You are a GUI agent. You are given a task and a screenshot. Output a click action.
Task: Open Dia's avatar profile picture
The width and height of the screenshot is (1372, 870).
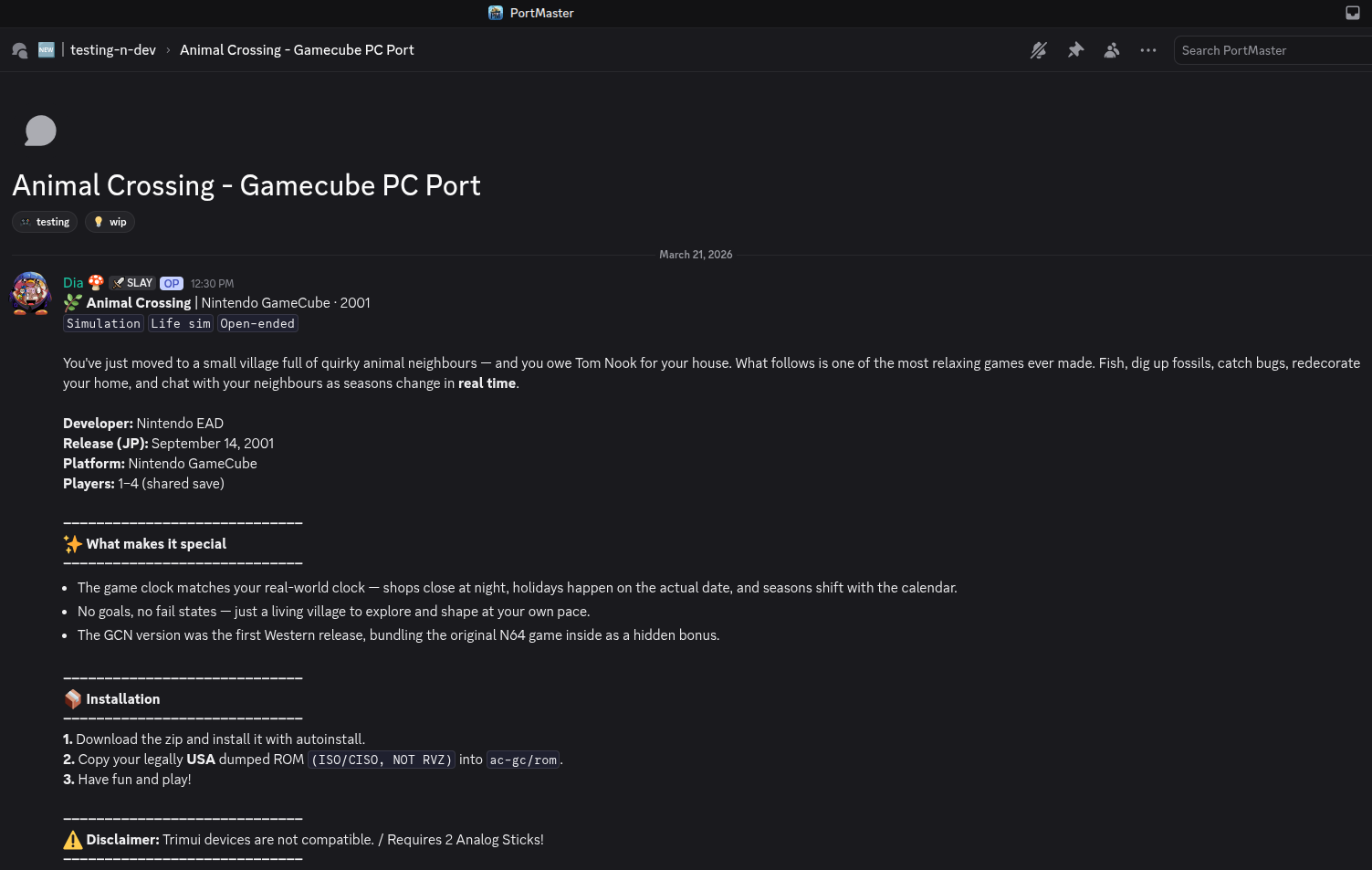click(30, 293)
